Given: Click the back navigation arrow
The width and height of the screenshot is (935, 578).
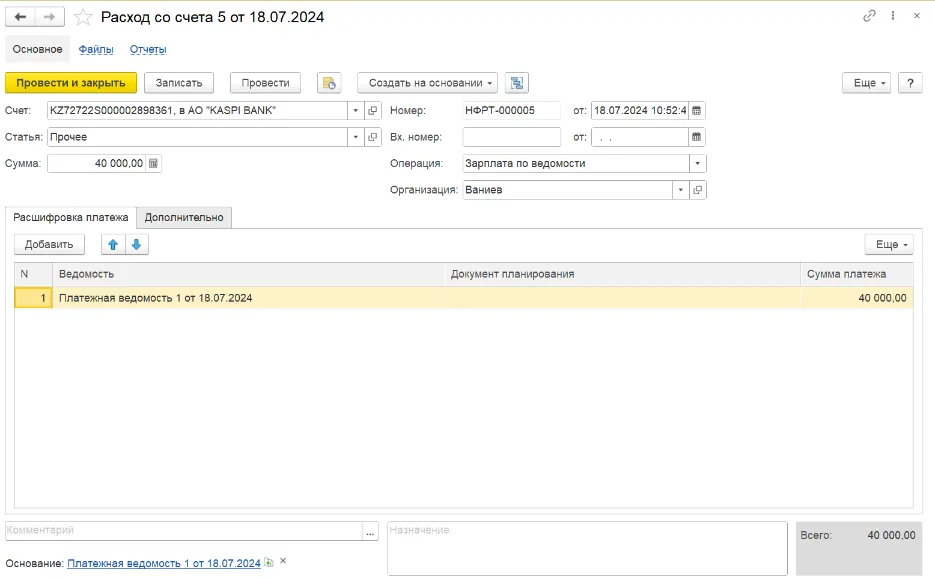Looking at the screenshot, I should pos(20,17).
